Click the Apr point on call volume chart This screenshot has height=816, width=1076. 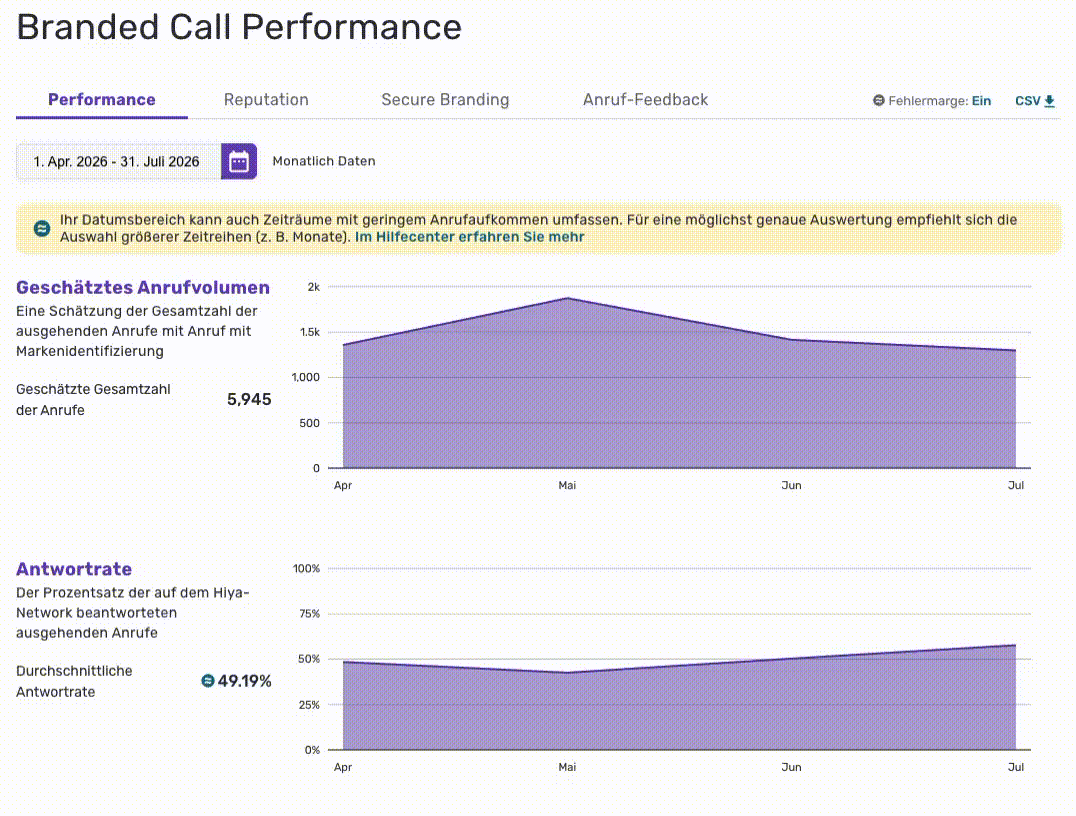[x=343, y=345]
